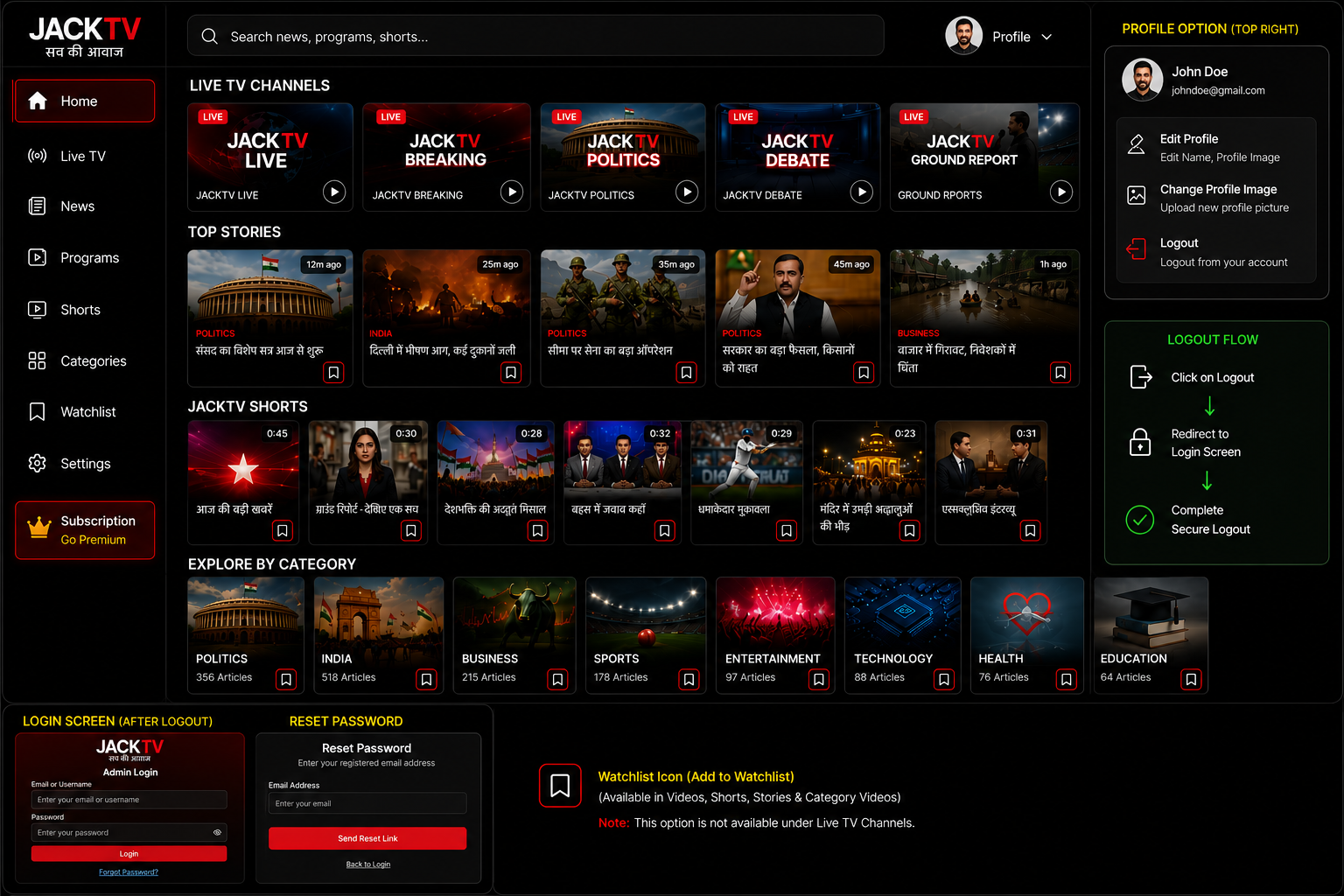Select Edit Profile option

tap(1216, 147)
